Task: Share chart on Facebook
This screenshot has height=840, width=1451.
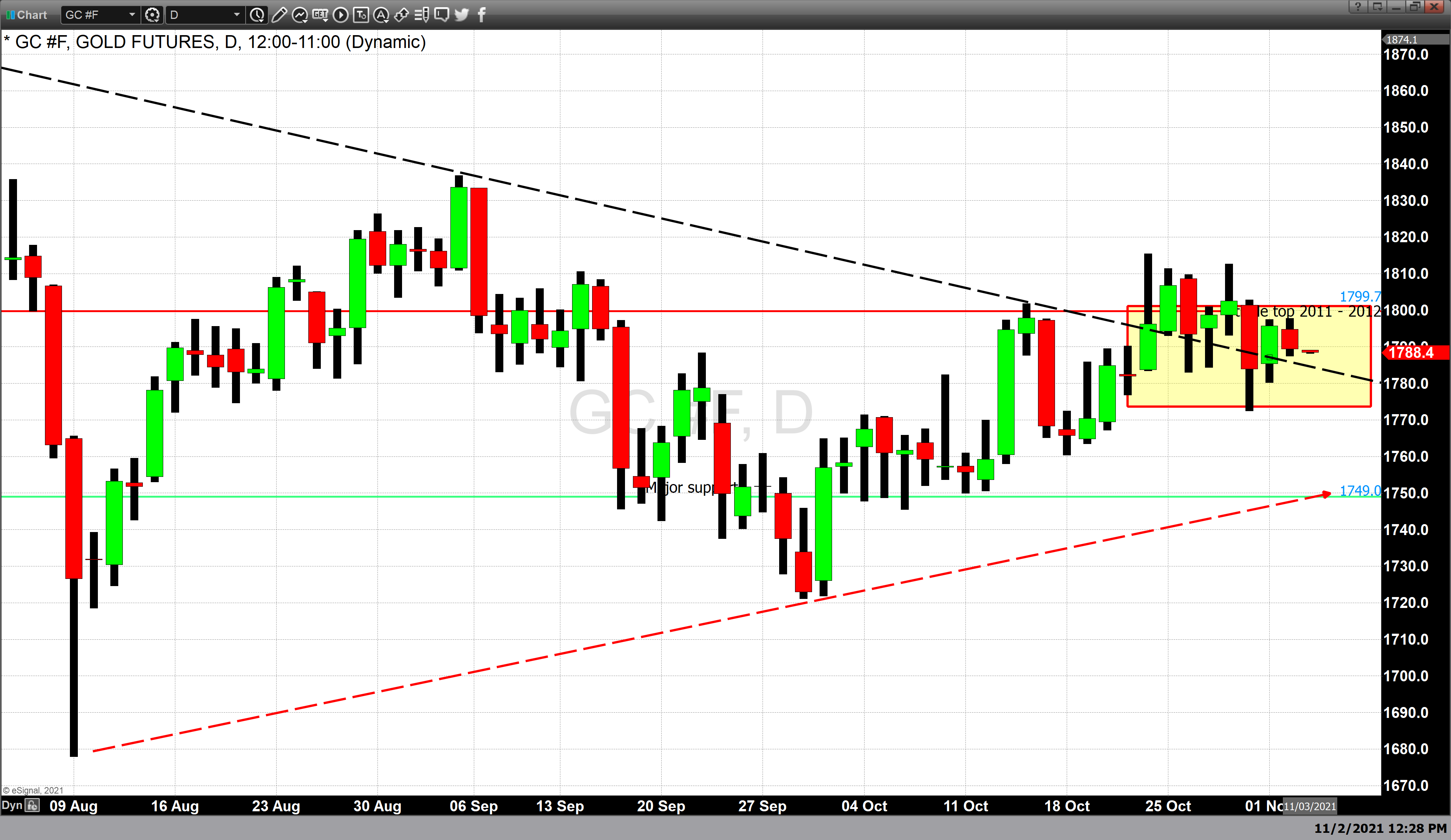Action: [482, 15]
